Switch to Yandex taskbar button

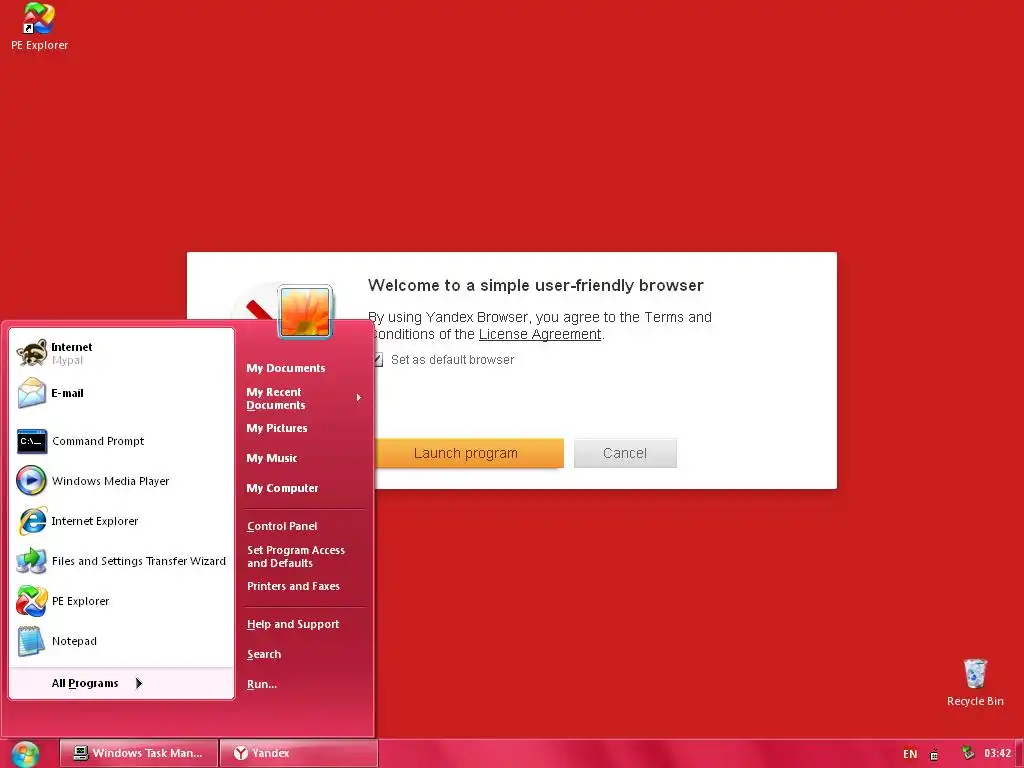point(298,753)
